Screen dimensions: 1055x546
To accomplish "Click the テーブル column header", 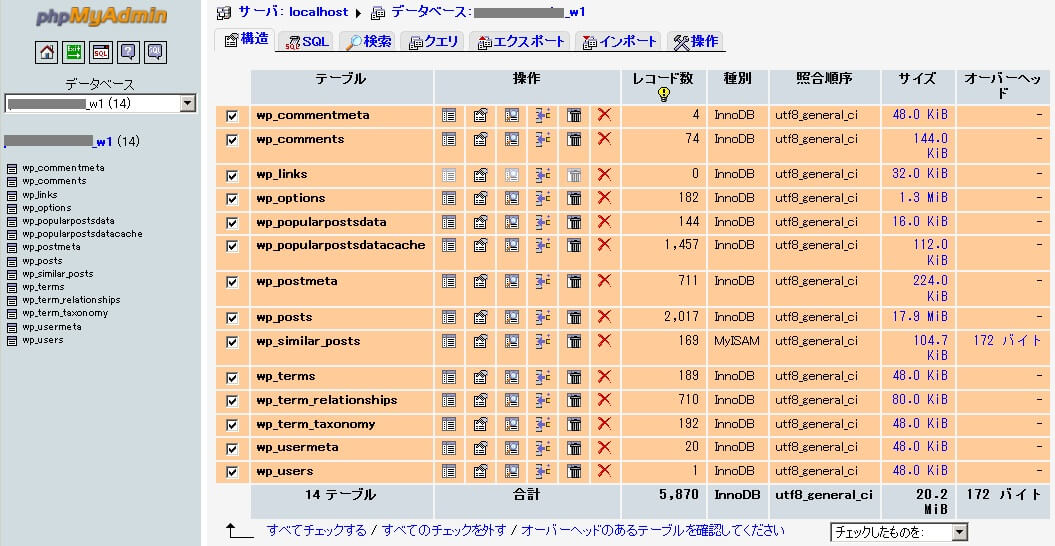I will (x=340, y=79).
